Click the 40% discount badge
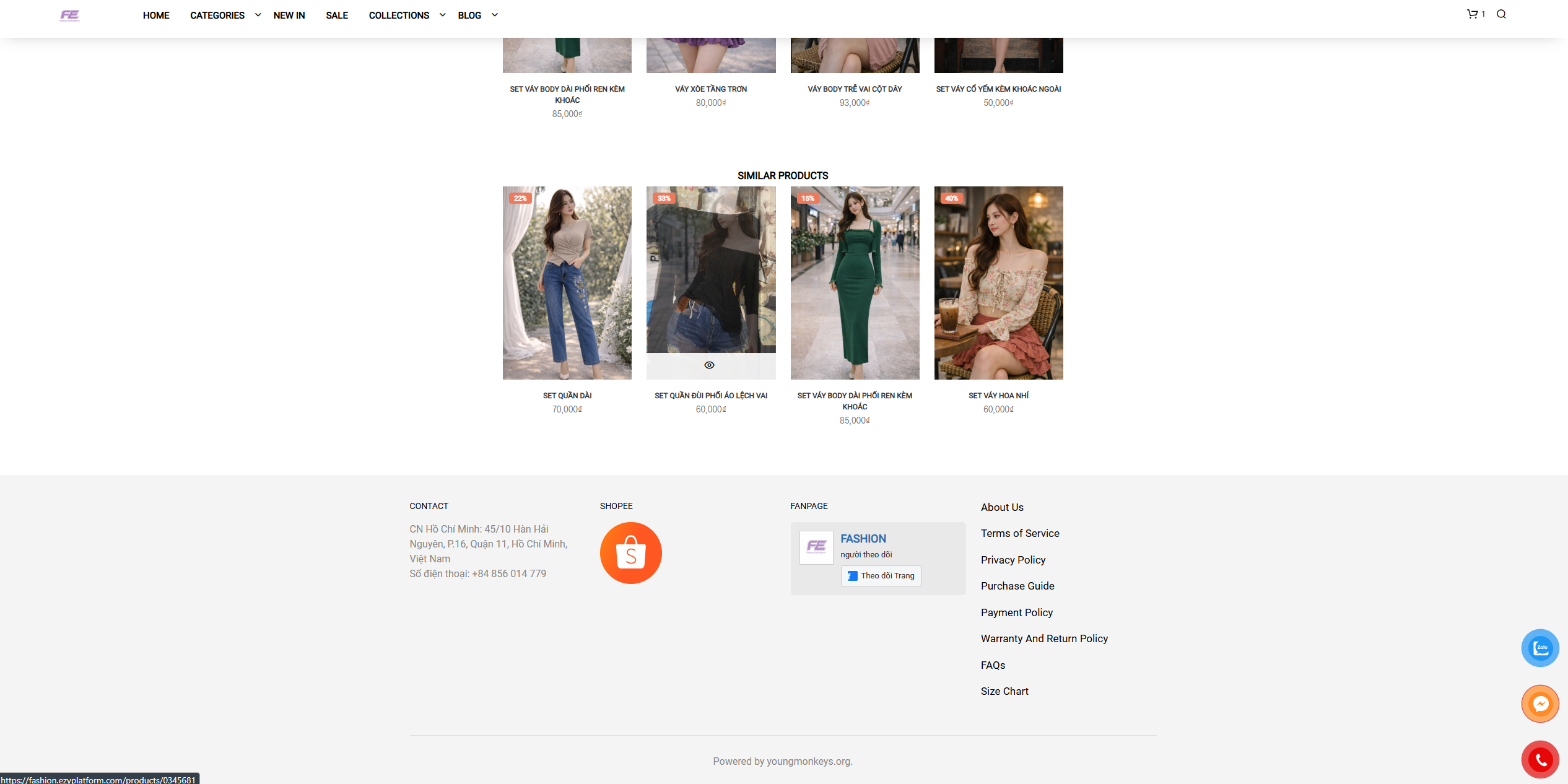Screen dimensions: 1568x784 click(x=951, y=199)
